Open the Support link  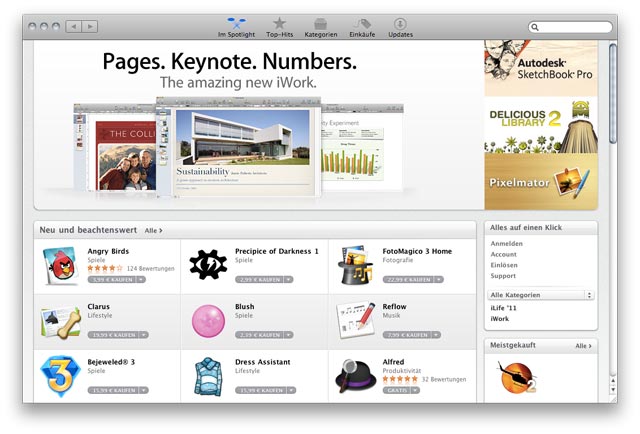click(x=503, y=276)
